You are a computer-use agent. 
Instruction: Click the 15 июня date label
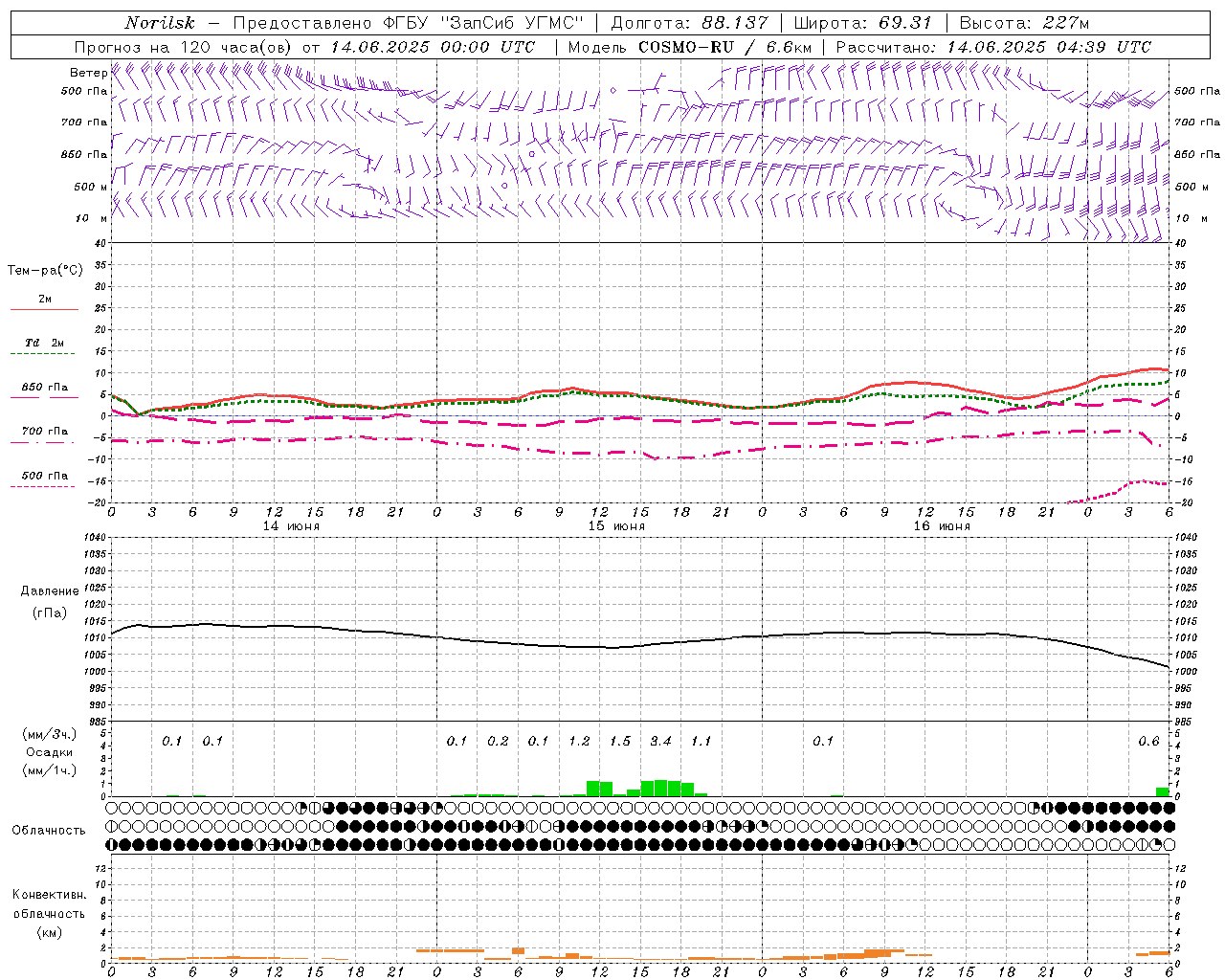pyautogui.click(x=616, y=526)
